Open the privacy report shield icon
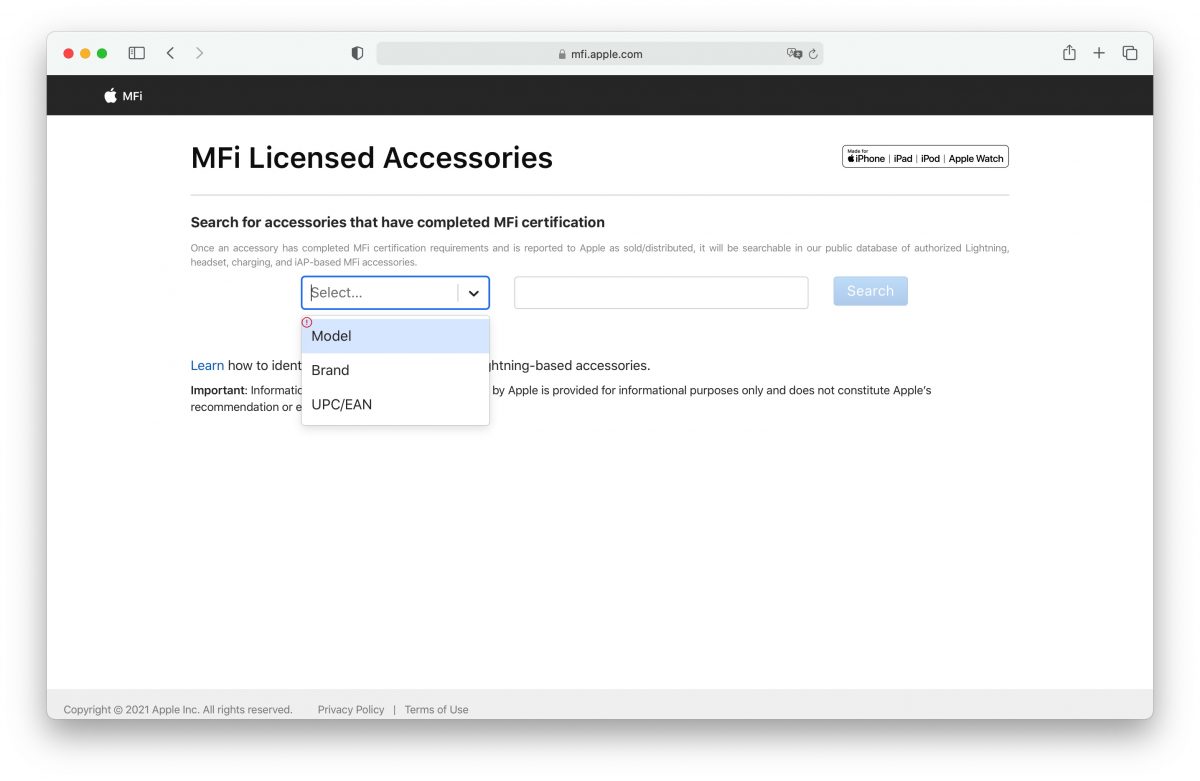The height and width of the screenshot is (781, 1200). [x=357, y=53]
